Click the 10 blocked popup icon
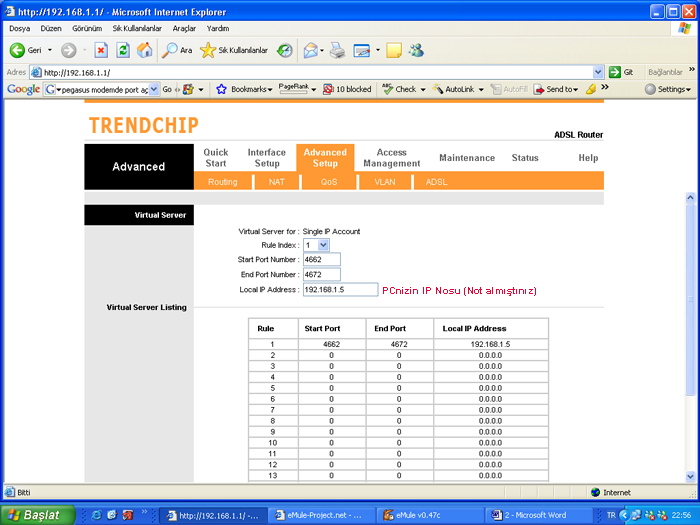 (x=328, y=89)
